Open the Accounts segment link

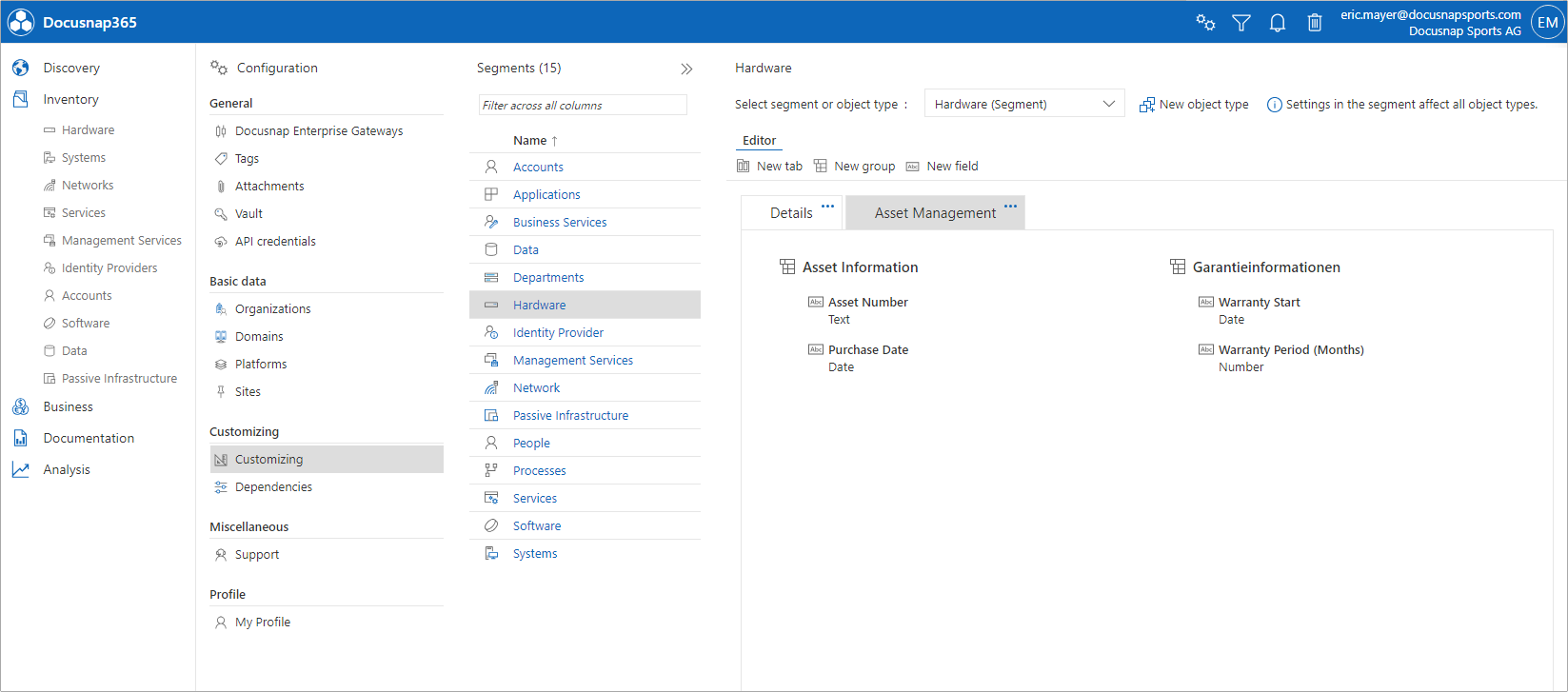538,167
